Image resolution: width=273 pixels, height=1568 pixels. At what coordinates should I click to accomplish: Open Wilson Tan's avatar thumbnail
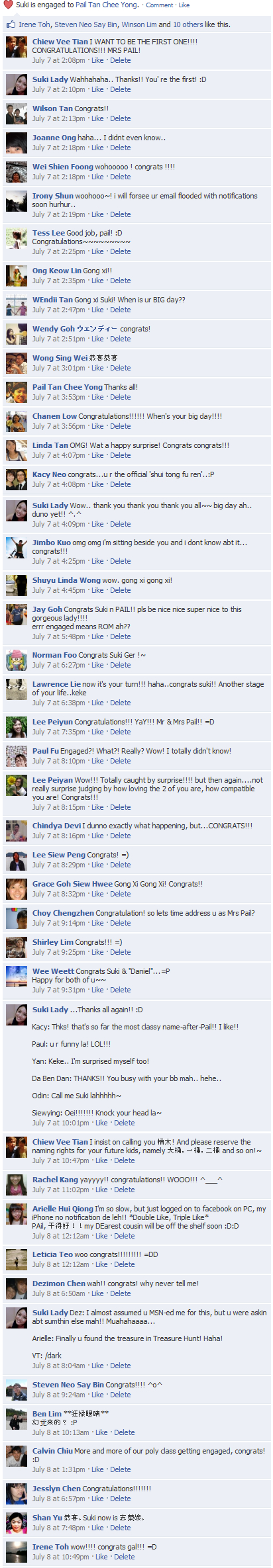[x=17, y=114]
